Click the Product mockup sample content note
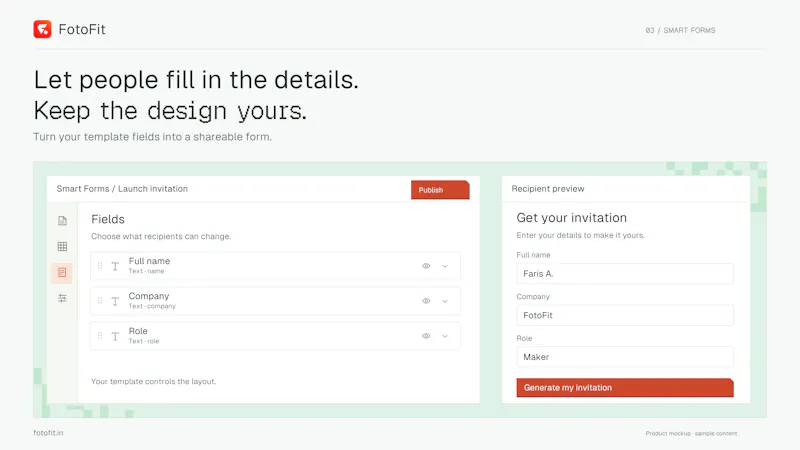Viewport: 800px width, 450px height. click(691, 433)
